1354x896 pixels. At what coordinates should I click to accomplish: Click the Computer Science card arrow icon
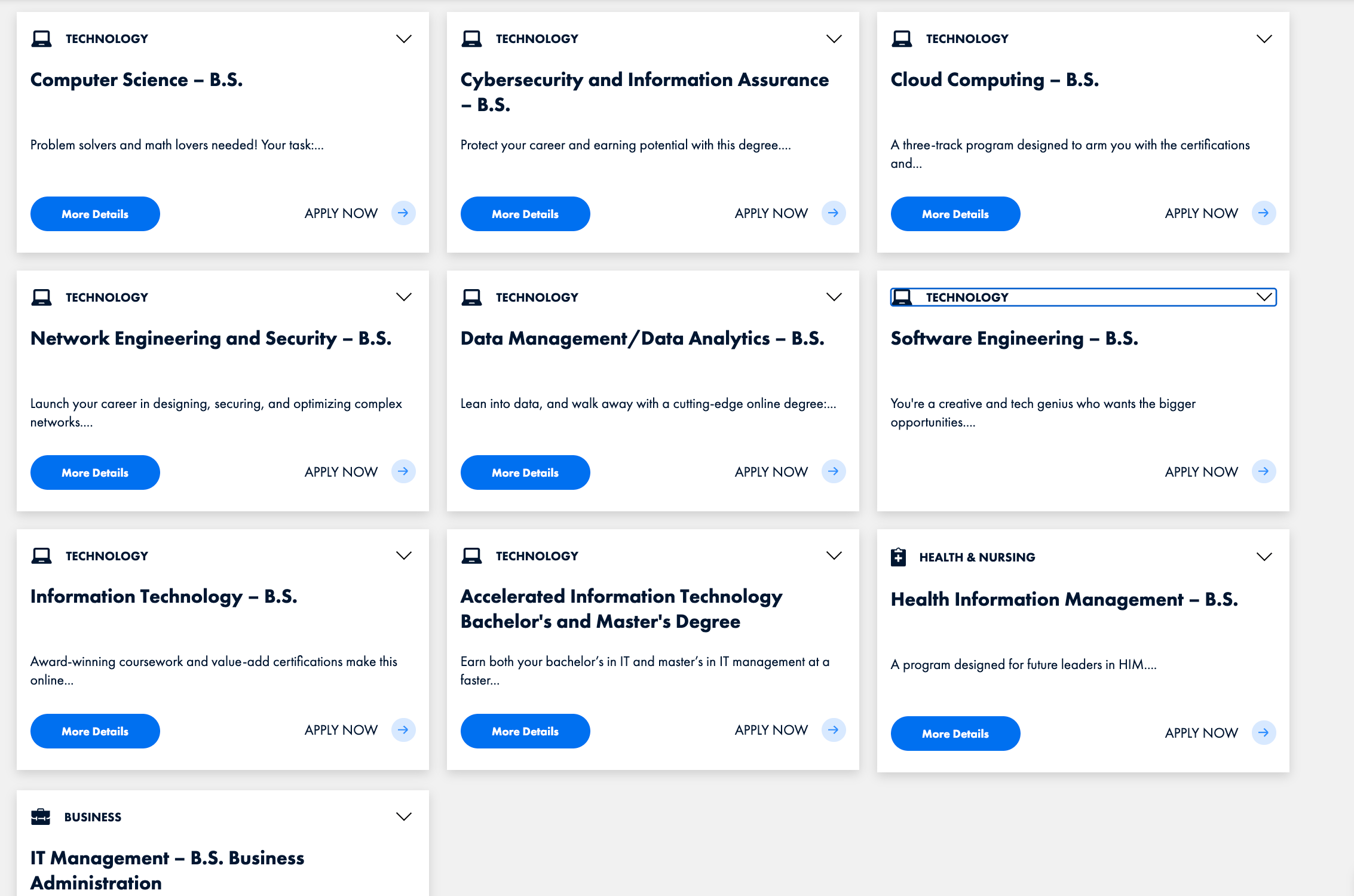(403, 213)
